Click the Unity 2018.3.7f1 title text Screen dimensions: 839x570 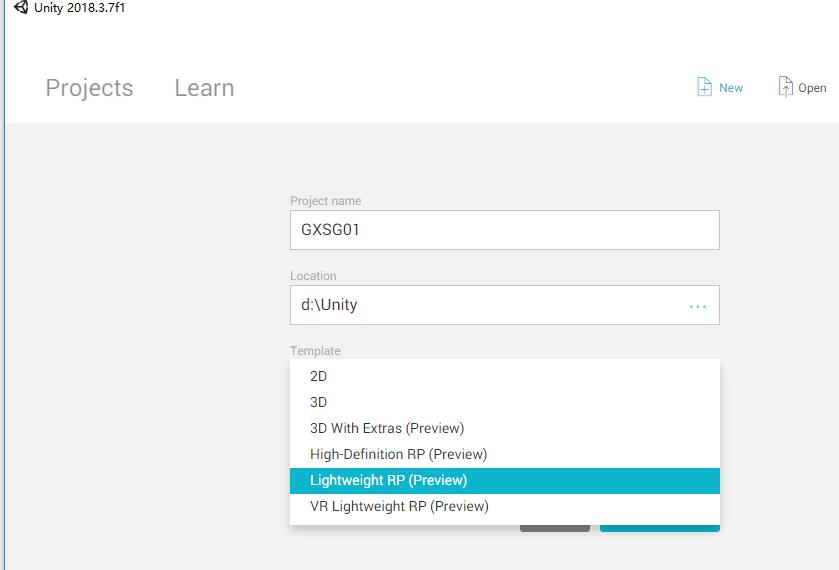coord(79,7)
